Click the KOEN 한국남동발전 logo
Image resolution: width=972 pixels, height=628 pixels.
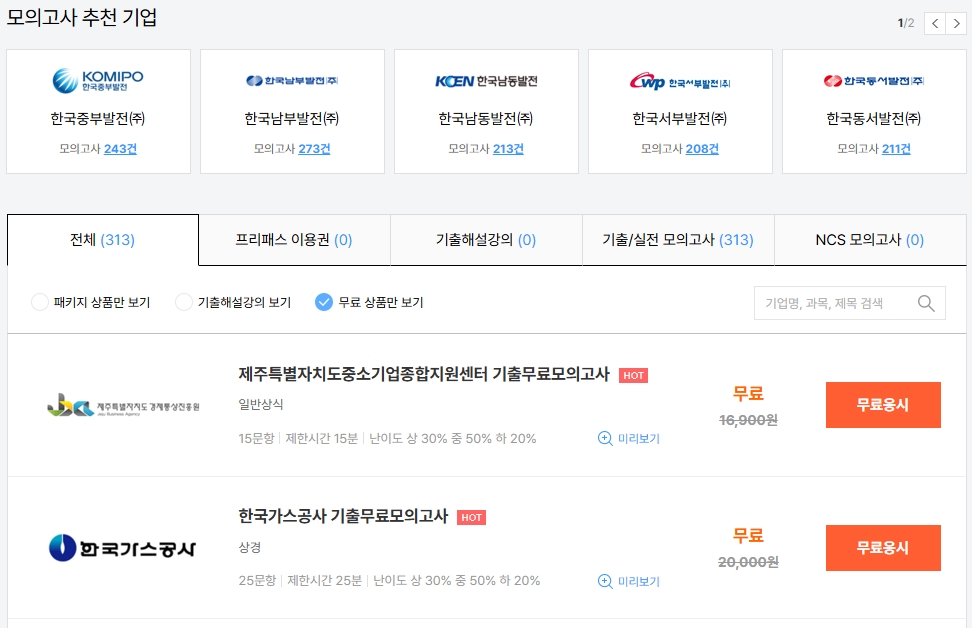486,81
